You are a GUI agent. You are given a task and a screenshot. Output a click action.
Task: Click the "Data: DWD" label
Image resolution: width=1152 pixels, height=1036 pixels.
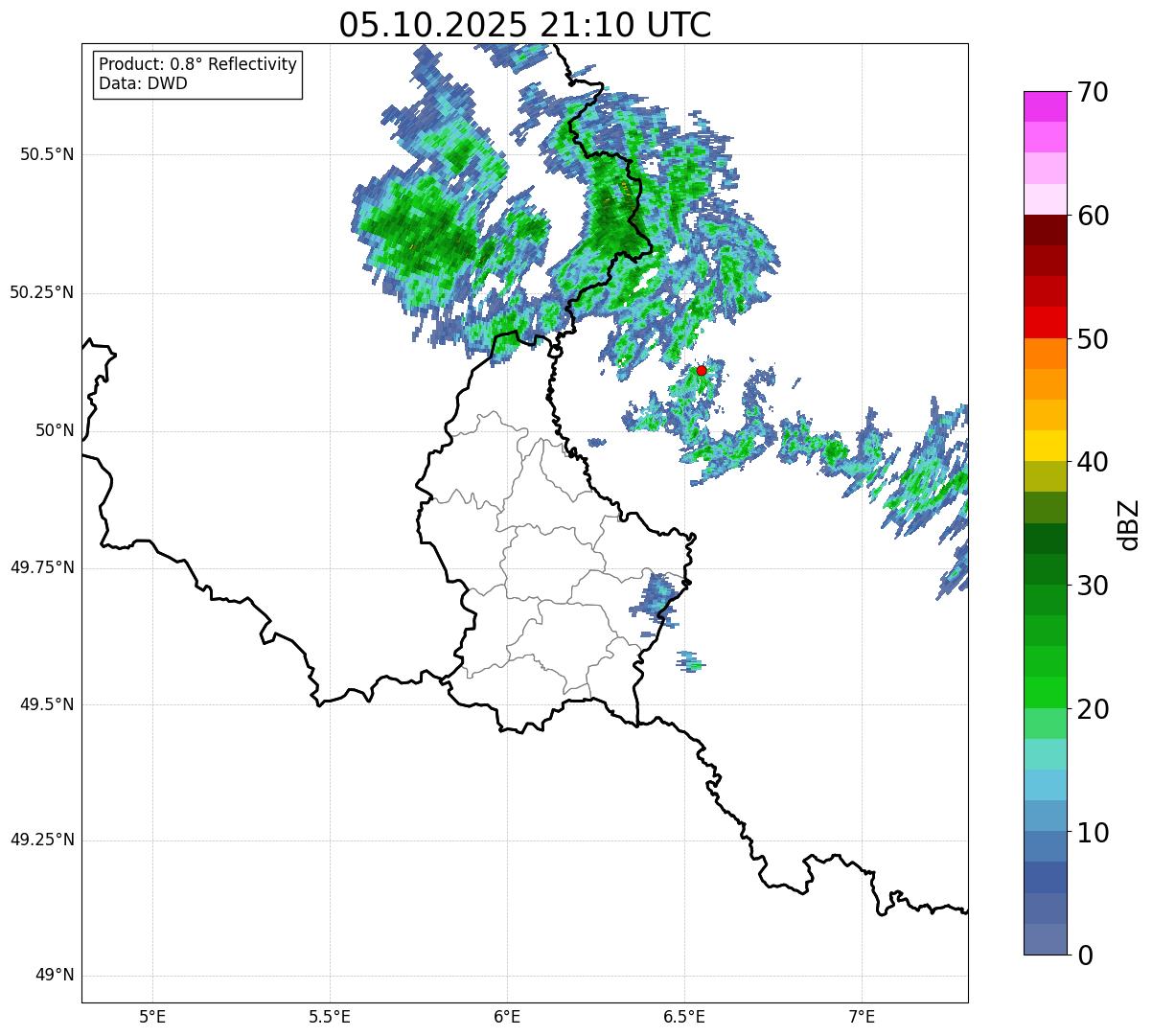click(143, 83)
